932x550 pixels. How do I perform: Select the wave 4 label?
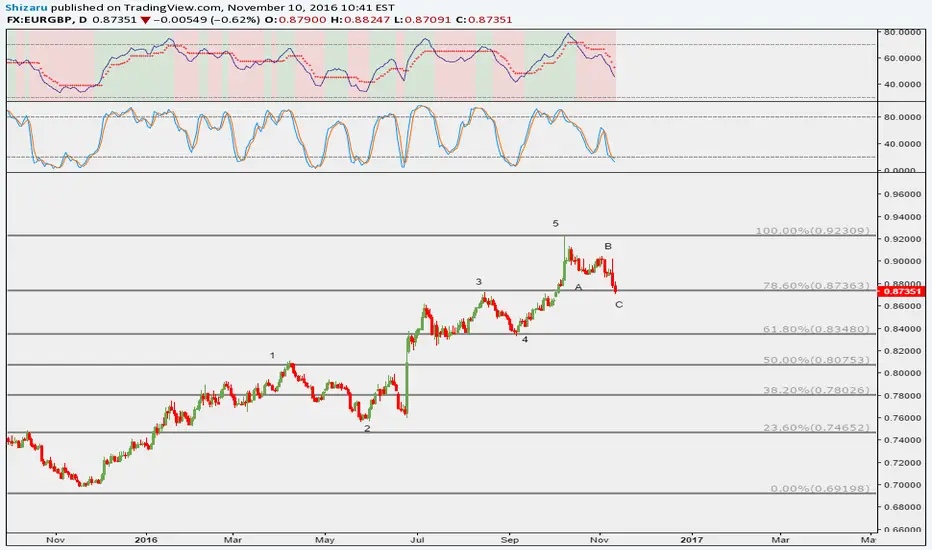525,340
